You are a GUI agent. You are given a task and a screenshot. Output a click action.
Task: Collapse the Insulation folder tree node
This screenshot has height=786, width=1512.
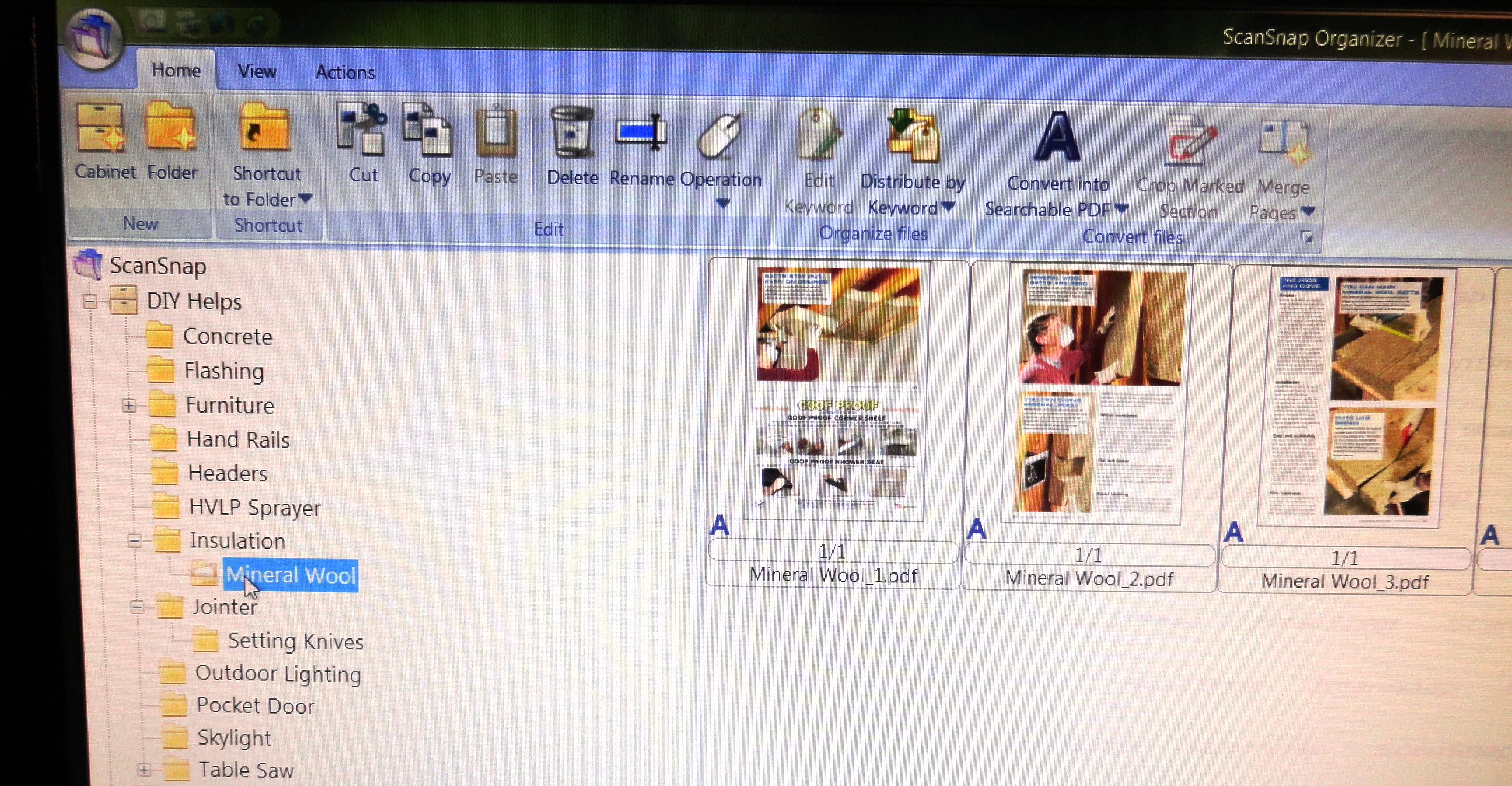pyautogui.click(x=134, y=541)
